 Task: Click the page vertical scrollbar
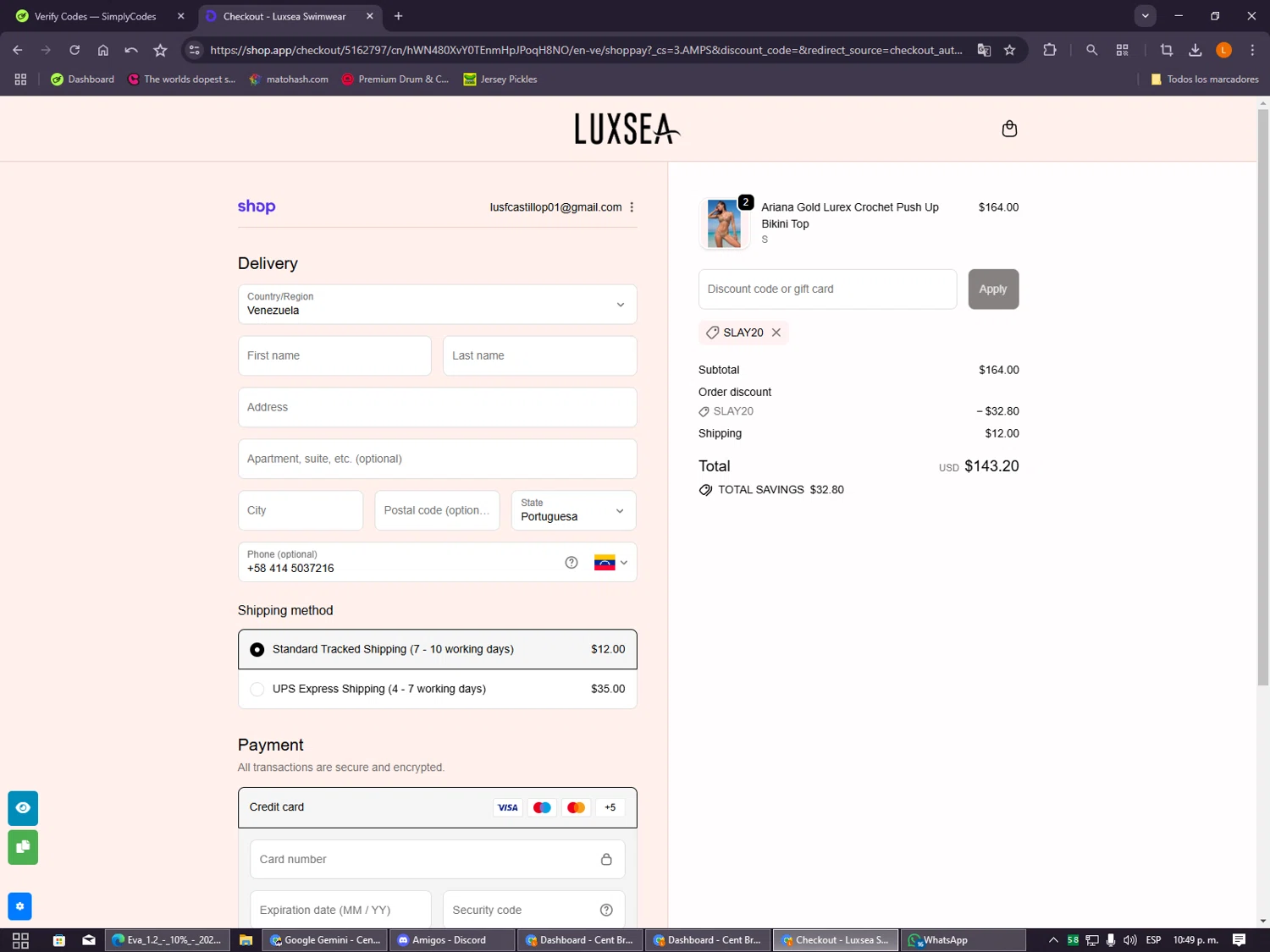click(1262, 398)
